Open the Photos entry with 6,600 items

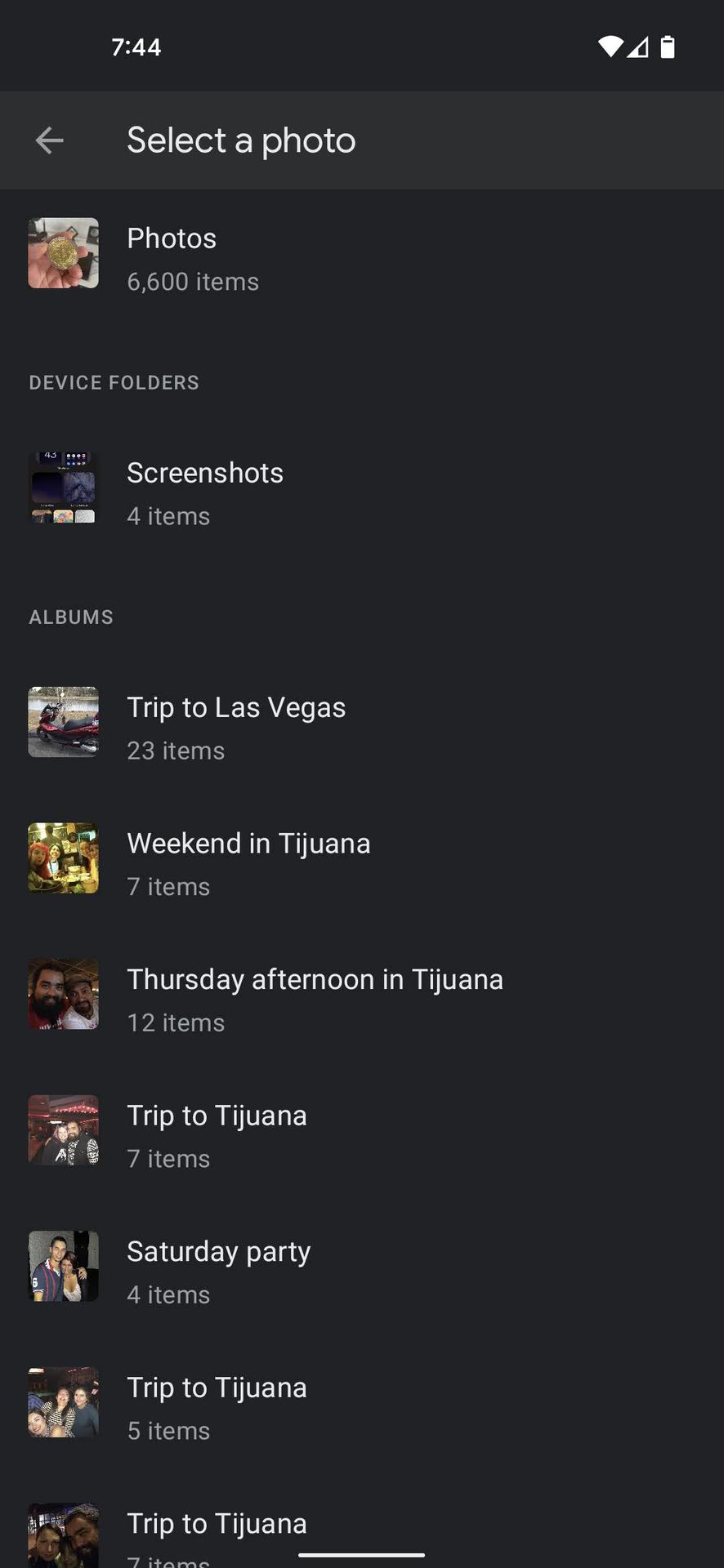click(193, 259)
